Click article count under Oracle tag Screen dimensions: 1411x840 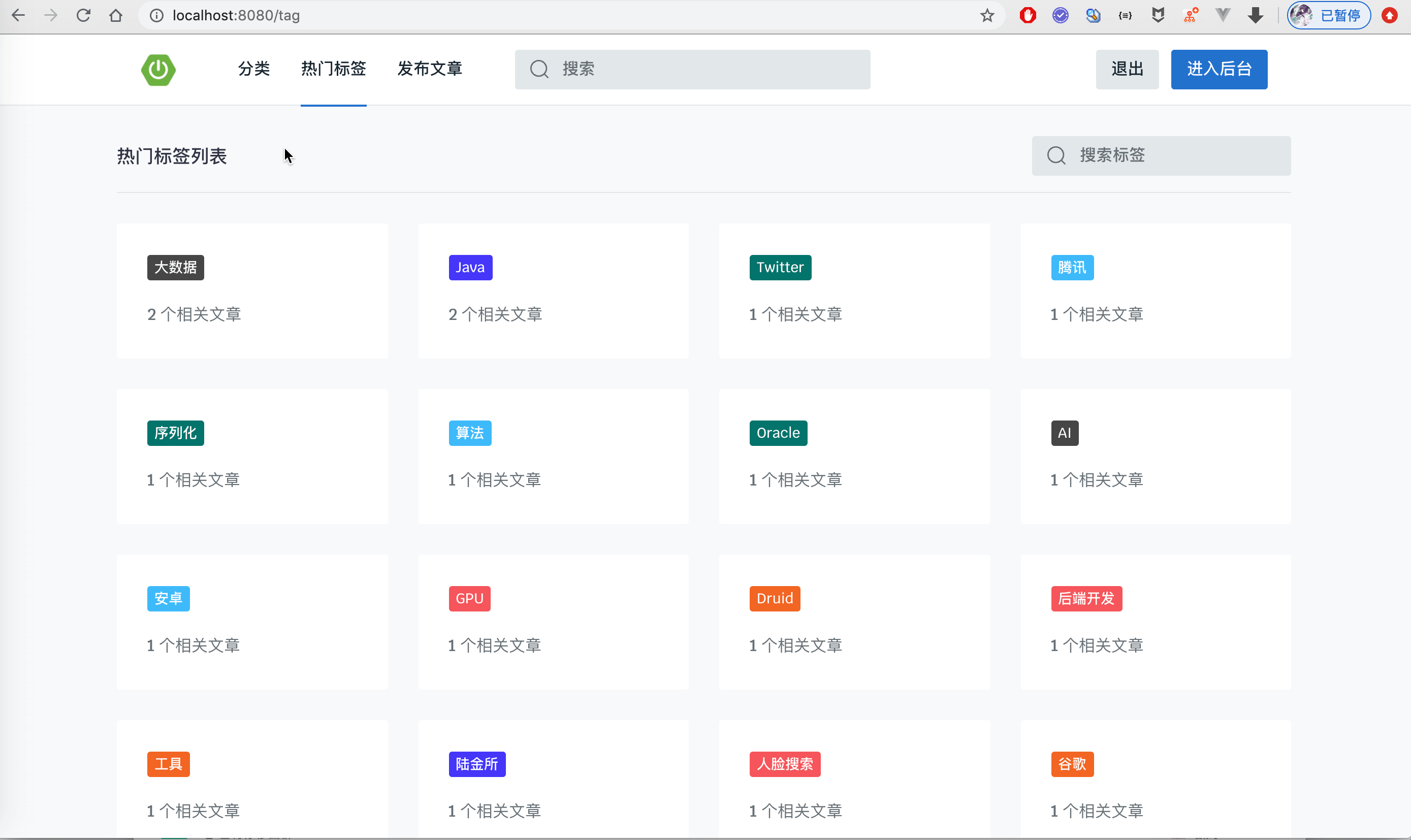796,480
